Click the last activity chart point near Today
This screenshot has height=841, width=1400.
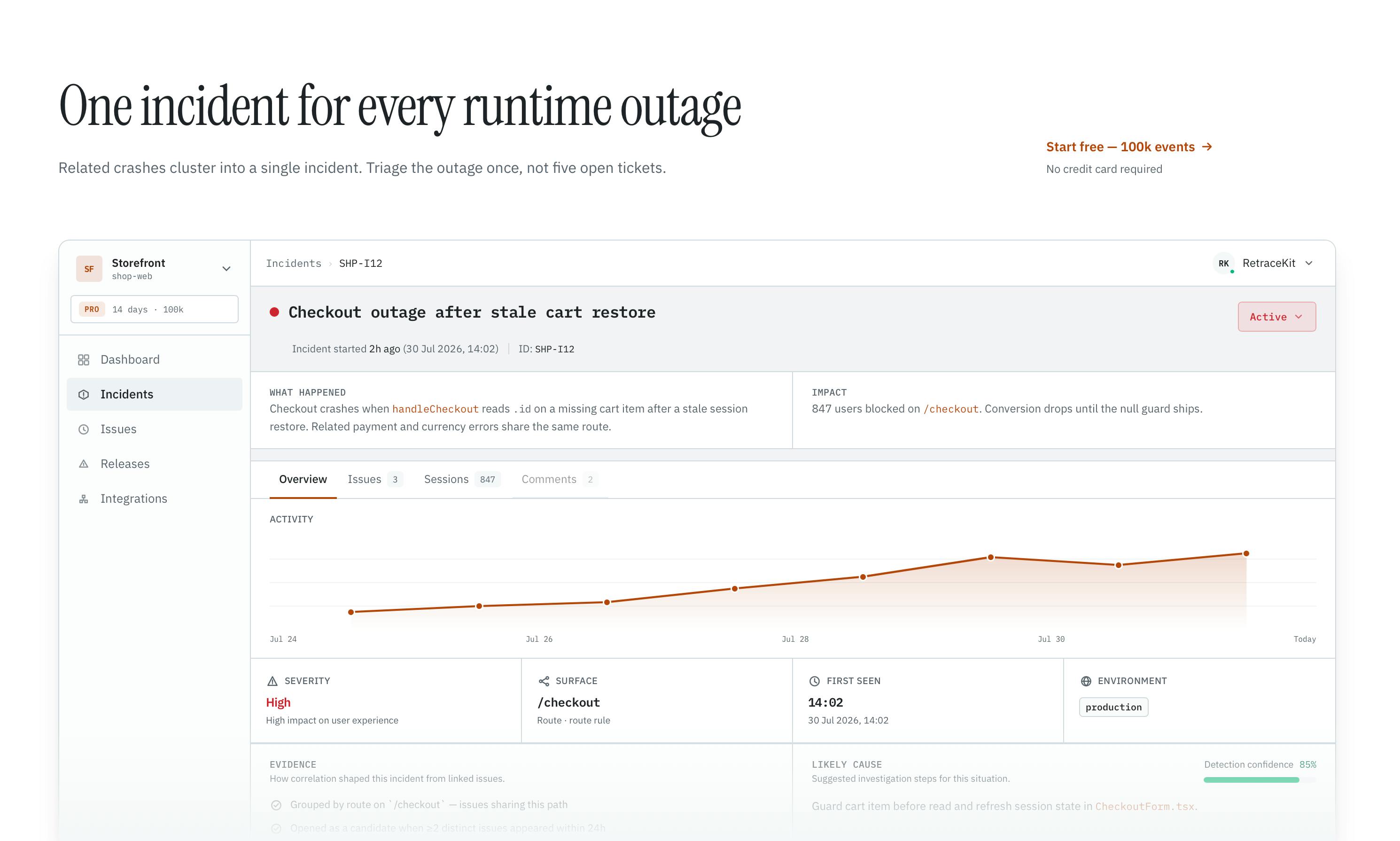pyautogui.click(x=1246, y=553)
